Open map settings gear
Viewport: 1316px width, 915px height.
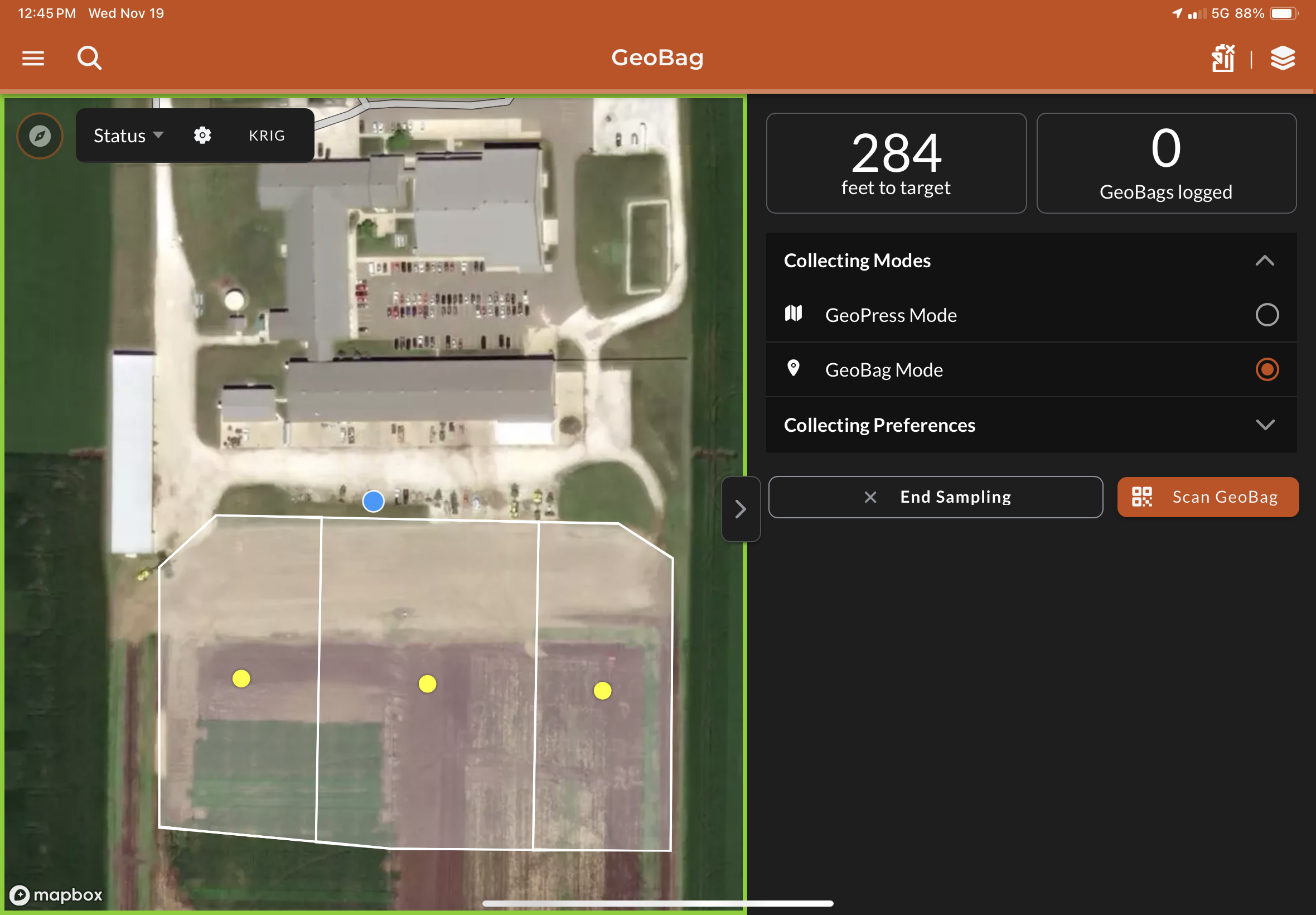point(202,136)
